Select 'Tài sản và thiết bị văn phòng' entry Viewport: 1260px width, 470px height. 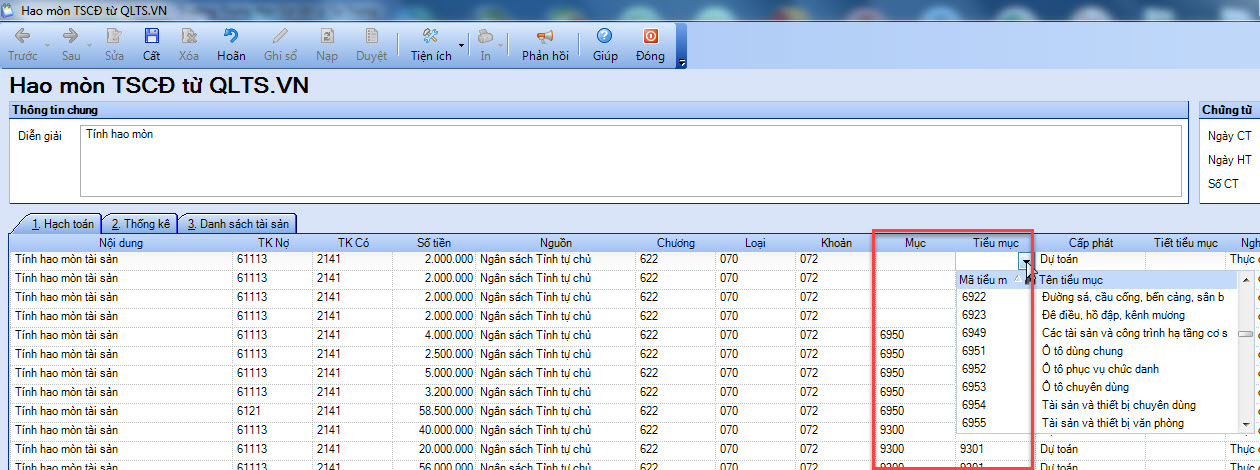(x=1112, y=423)
